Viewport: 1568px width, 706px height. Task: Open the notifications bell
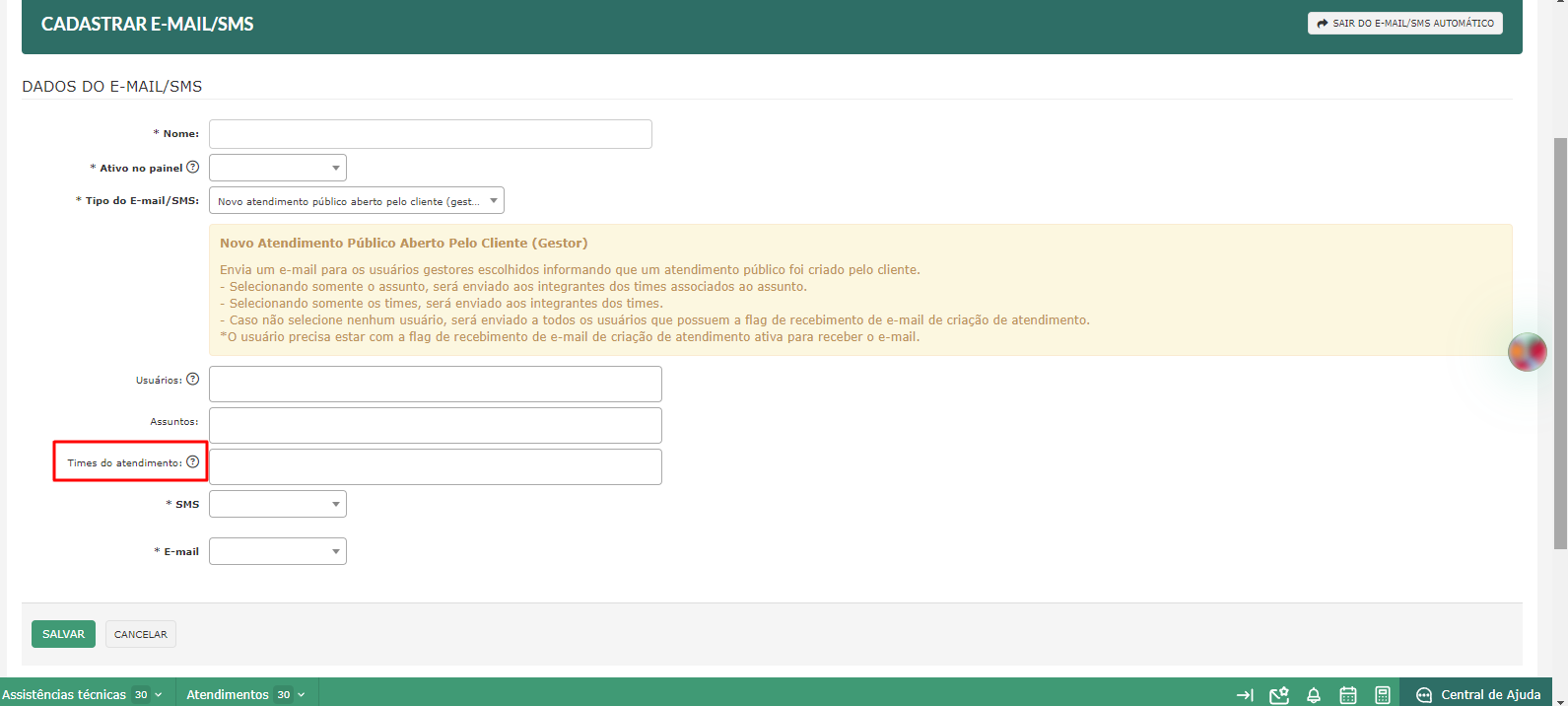tap(1314, 695)
